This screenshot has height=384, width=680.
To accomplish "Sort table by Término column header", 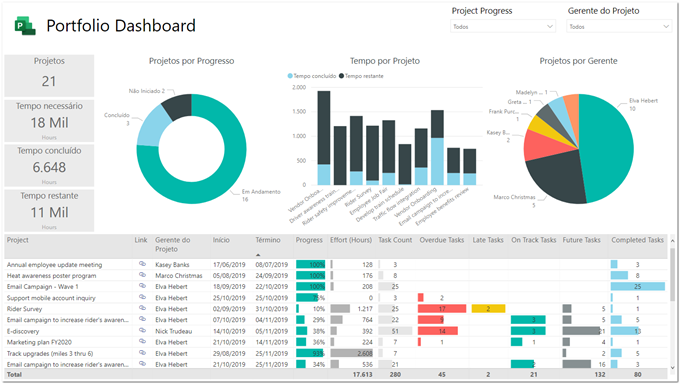I will point(268,240).
